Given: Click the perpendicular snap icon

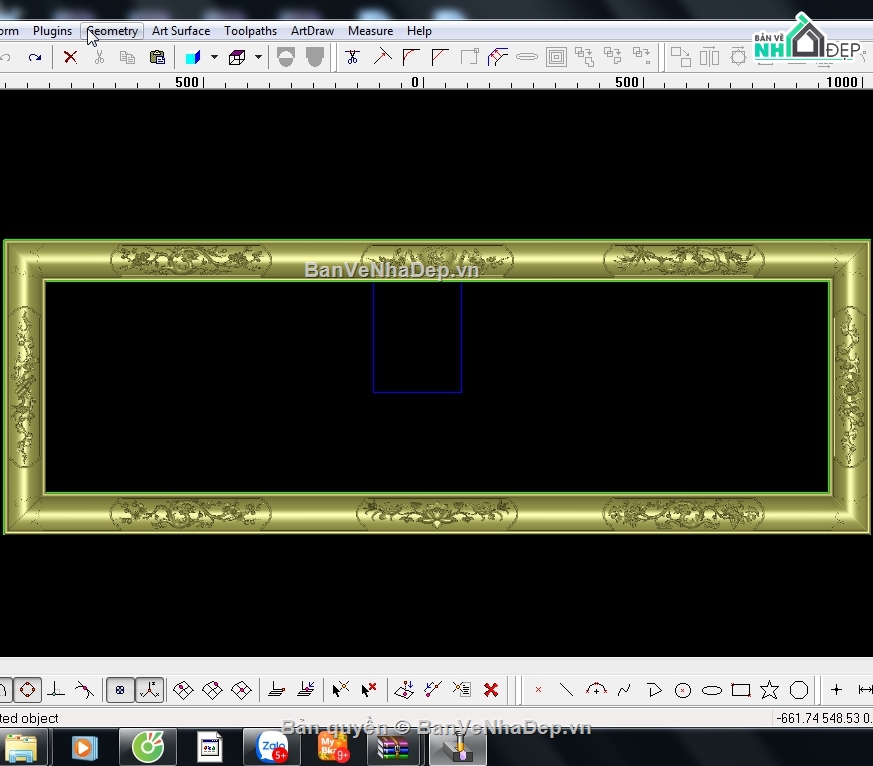Looking at the screenshot, I should [x=56, y=690].
